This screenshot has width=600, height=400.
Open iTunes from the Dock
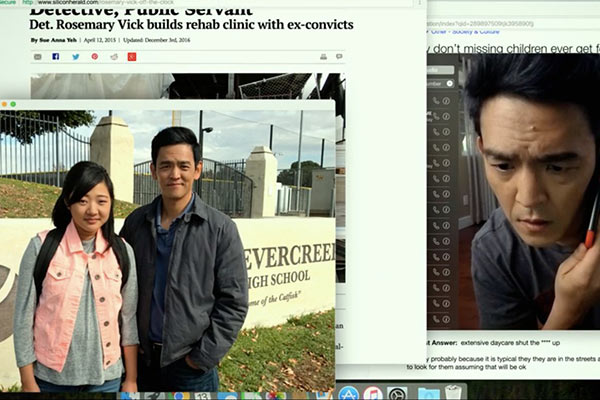[373, 393]
